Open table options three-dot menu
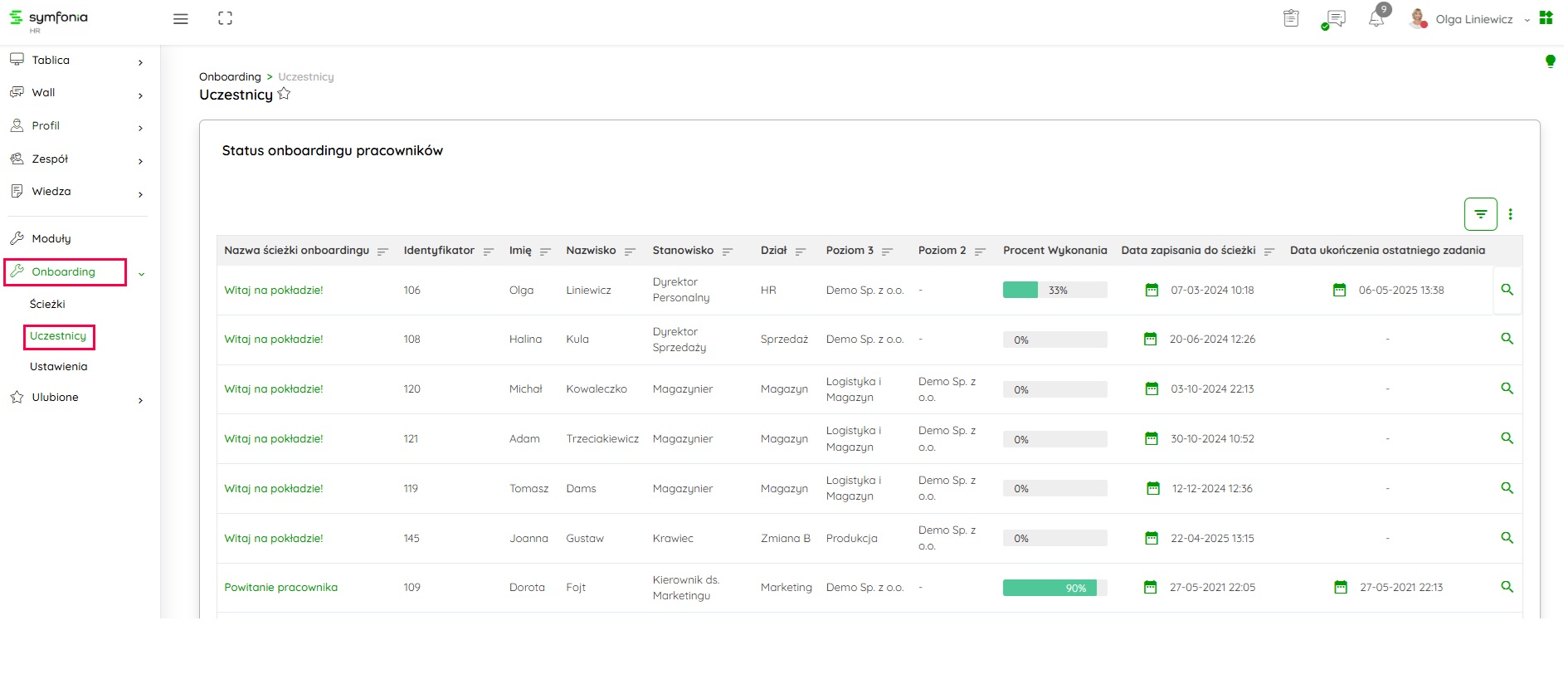This screenshot has width=1568, height=689. pos(1510,214)
